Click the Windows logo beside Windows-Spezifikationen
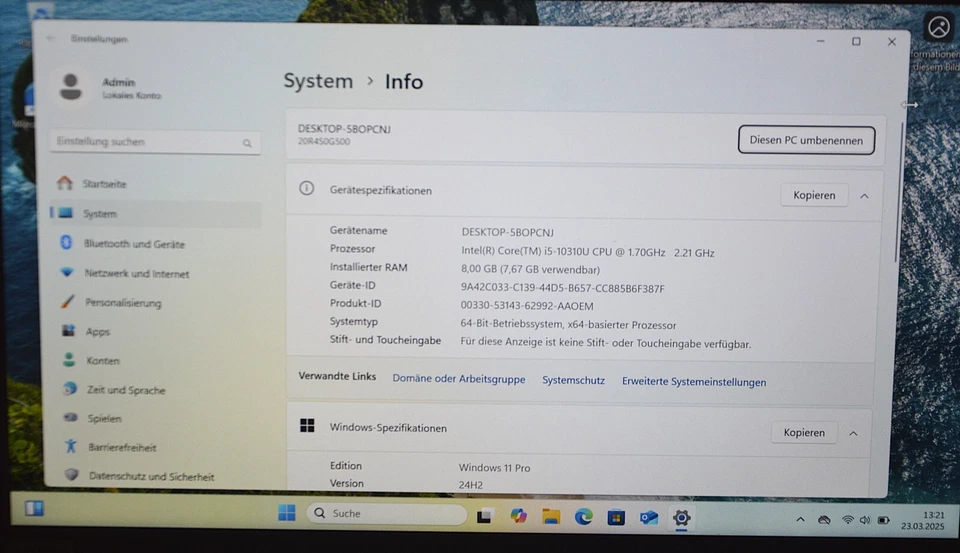This screenshot has width=960, height=553. 307,426
